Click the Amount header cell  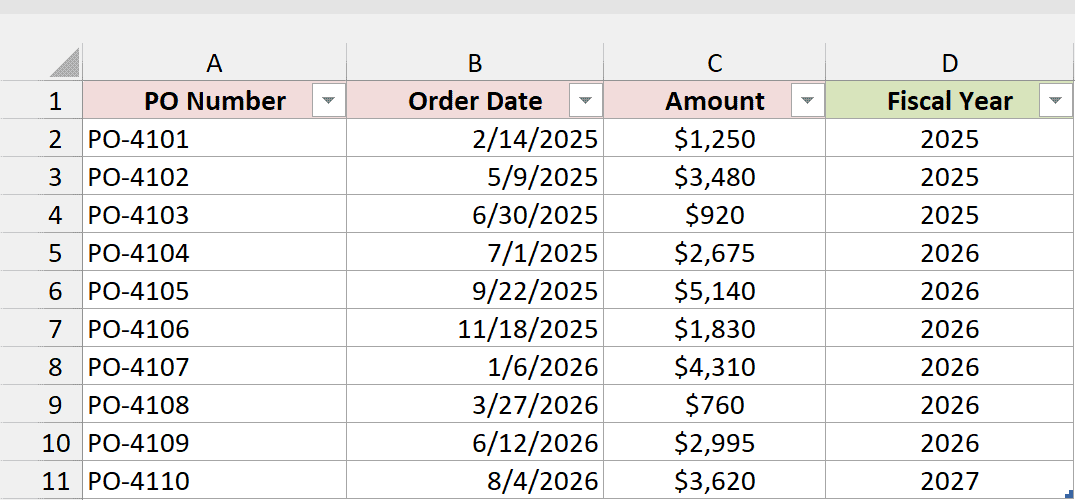pos(714,101)
